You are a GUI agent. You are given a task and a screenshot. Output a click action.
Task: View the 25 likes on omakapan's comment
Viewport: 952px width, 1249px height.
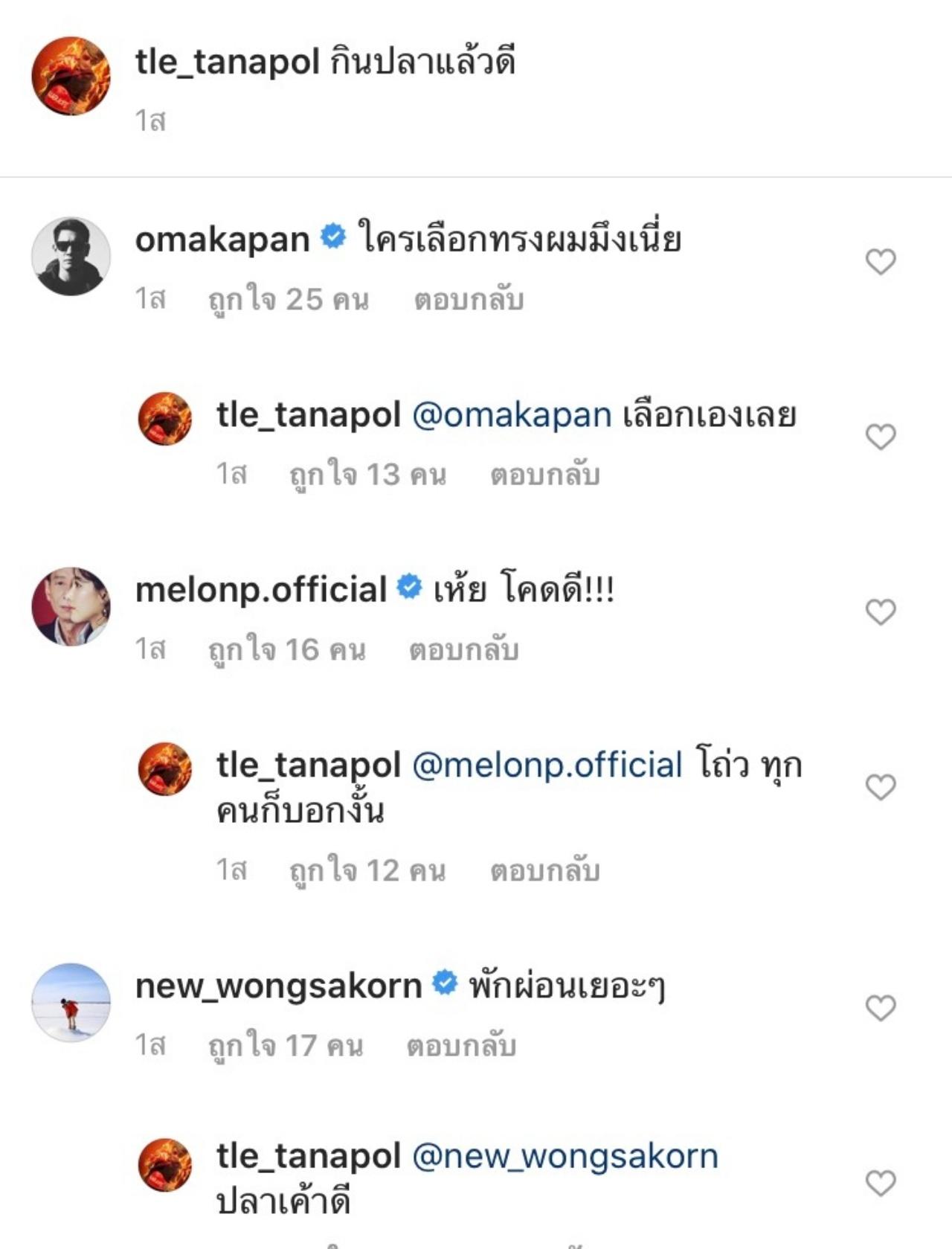[289, 300]
